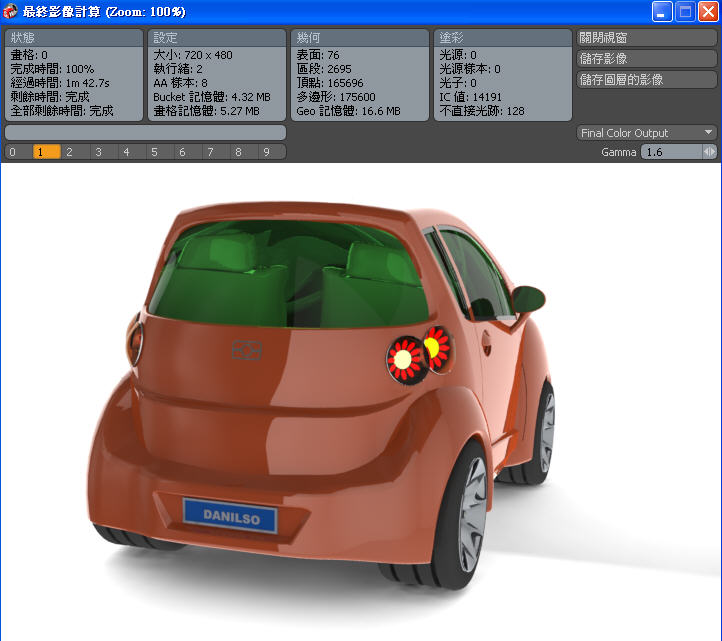This screenshot has width=722, height=641.
Task: Click the render progress bar
Action: click(x=146, y=133)
